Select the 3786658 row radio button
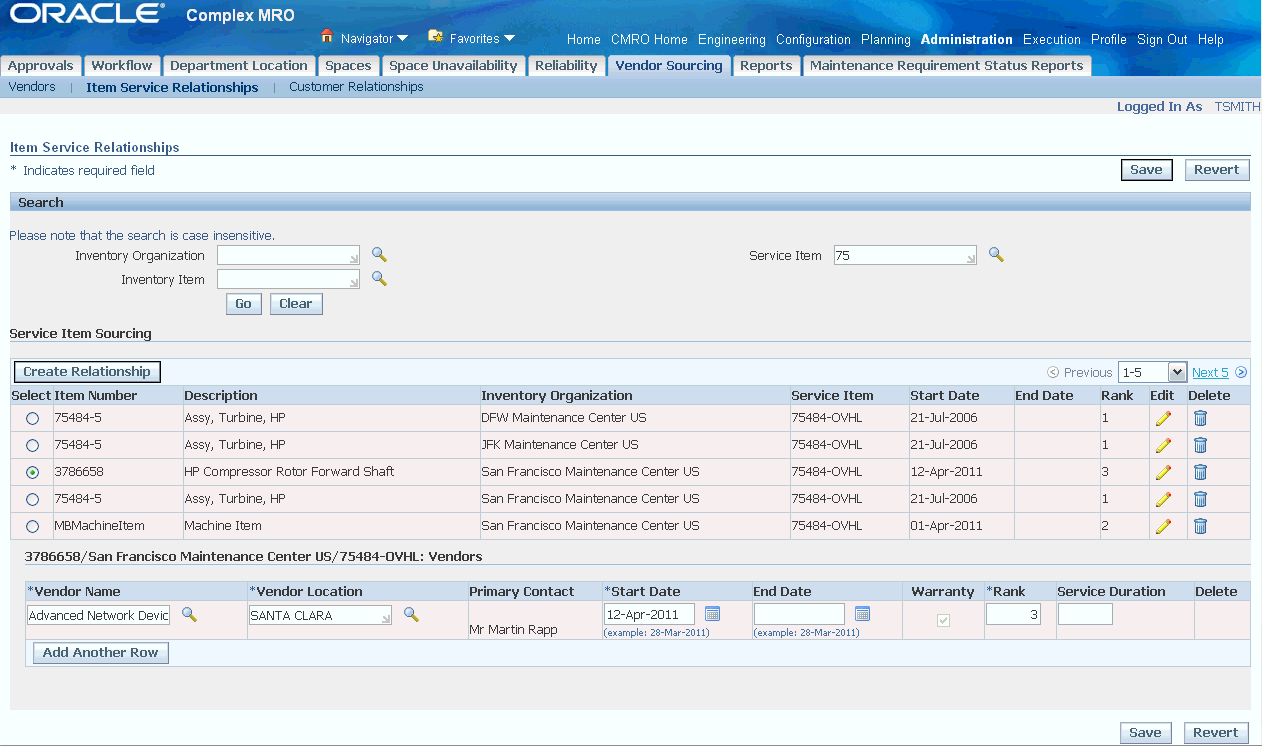 (33, 472)
